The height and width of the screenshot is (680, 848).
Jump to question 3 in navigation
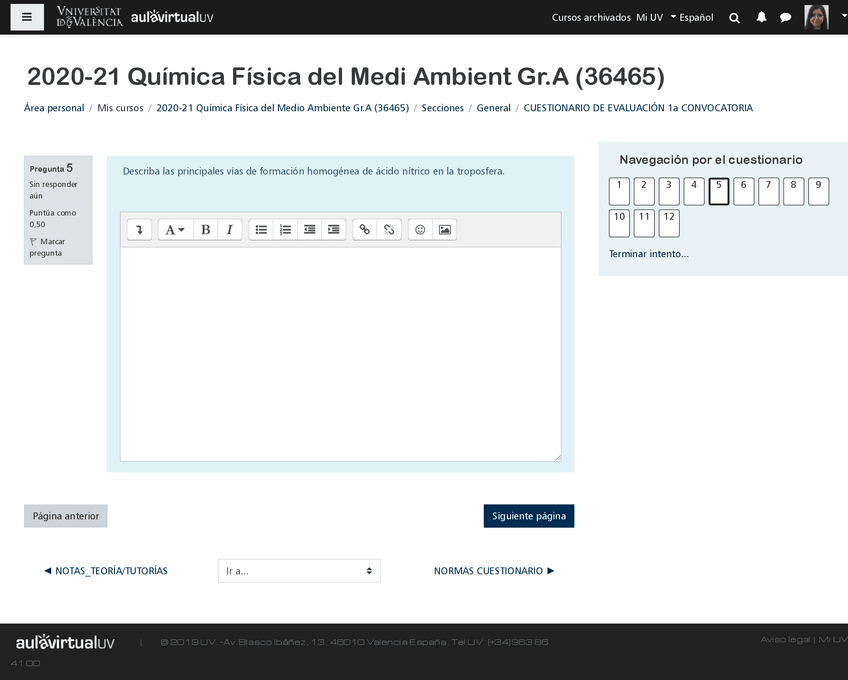(669, 192)
